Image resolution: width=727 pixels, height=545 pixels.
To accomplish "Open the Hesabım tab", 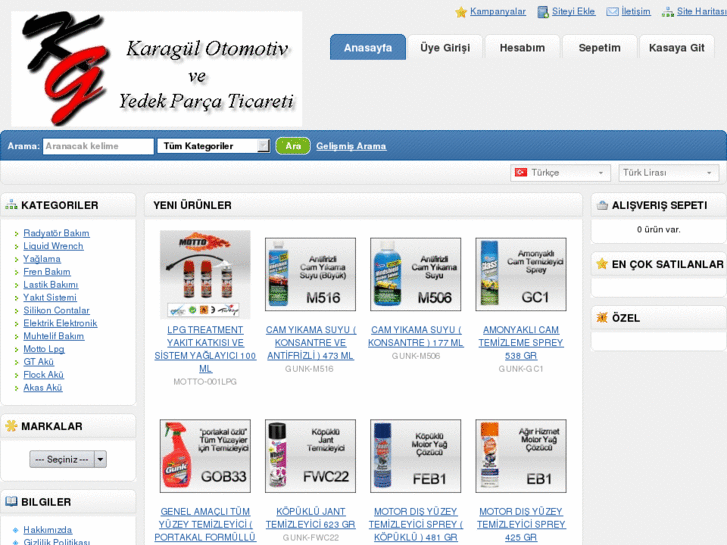I will pyautogui.click(x=522, y=47).
